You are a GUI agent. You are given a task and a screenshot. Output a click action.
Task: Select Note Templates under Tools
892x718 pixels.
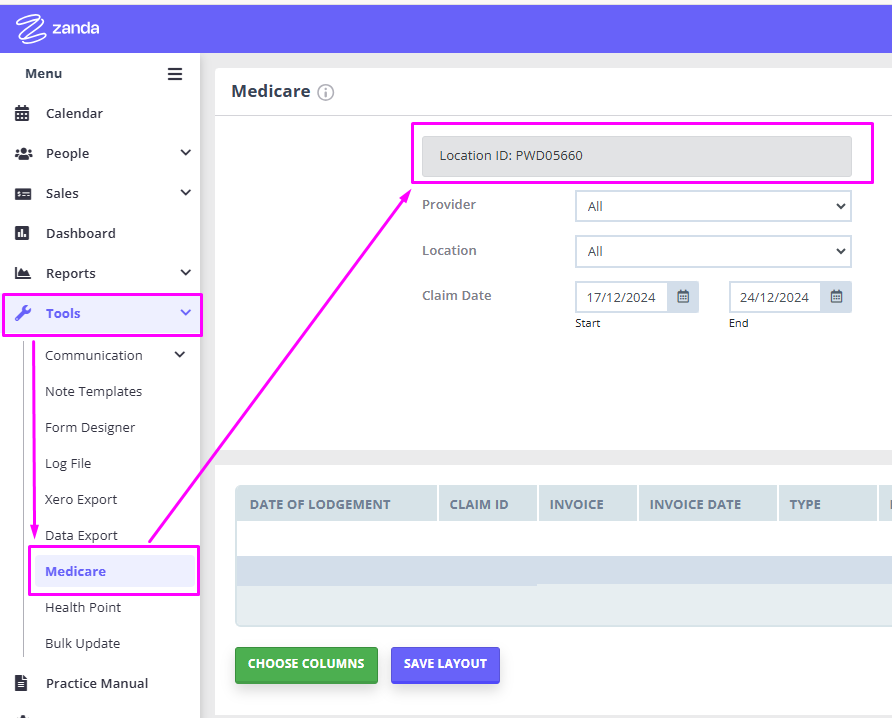(x=93, y=392)
